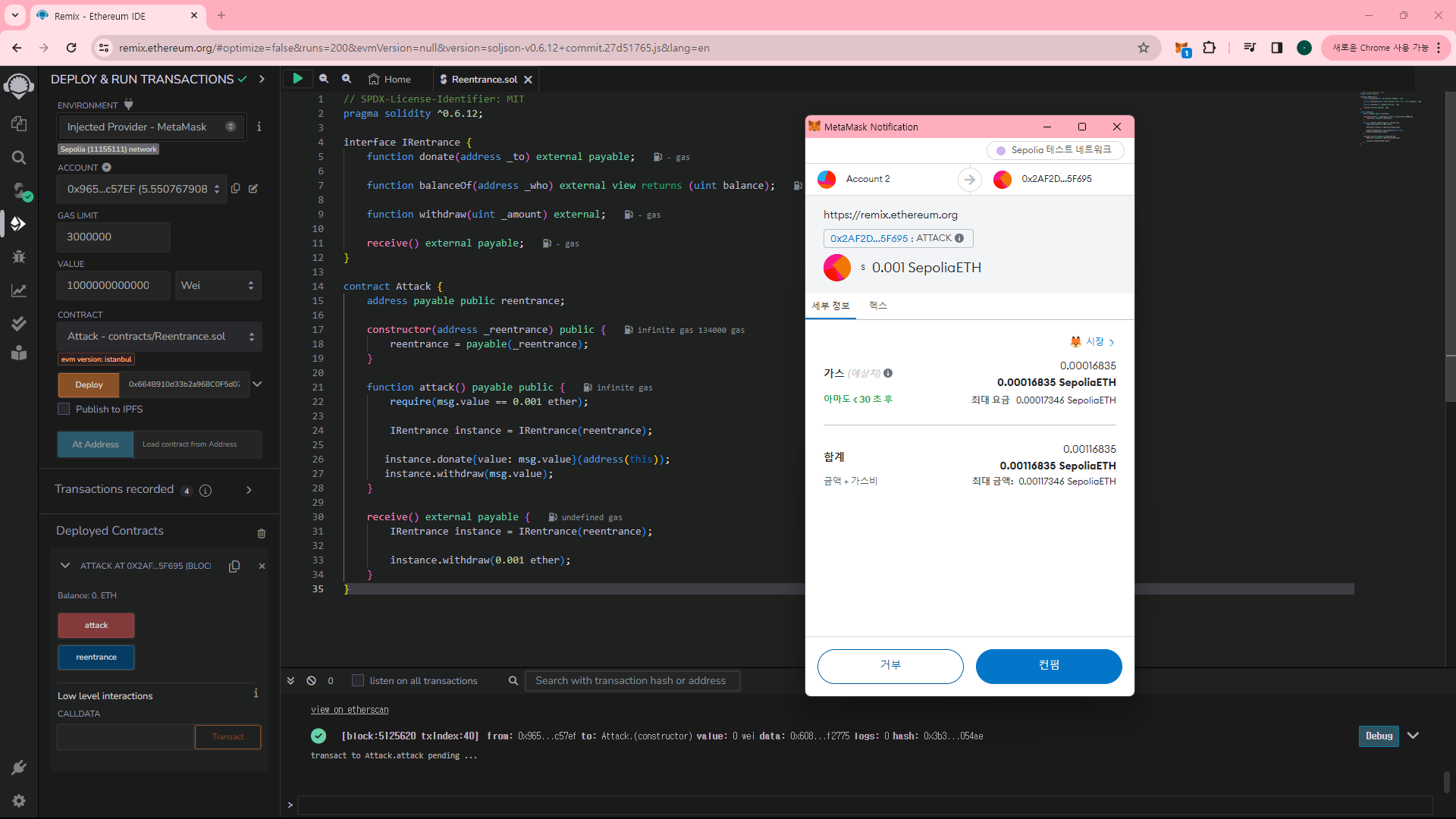
Task: Close the Reentrance.sol tab
Action: coord(529,79)
